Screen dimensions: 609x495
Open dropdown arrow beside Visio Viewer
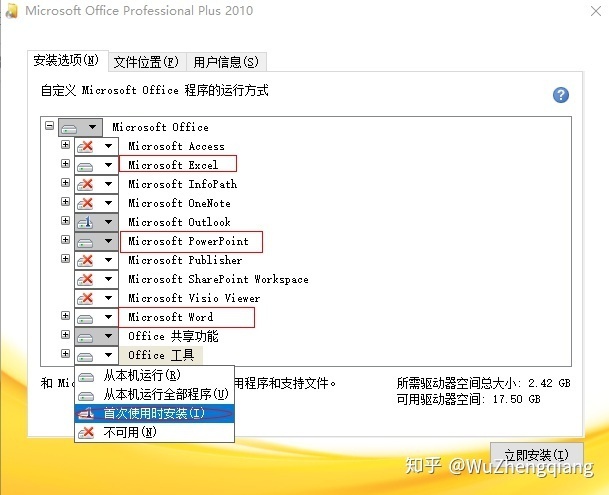108,298
